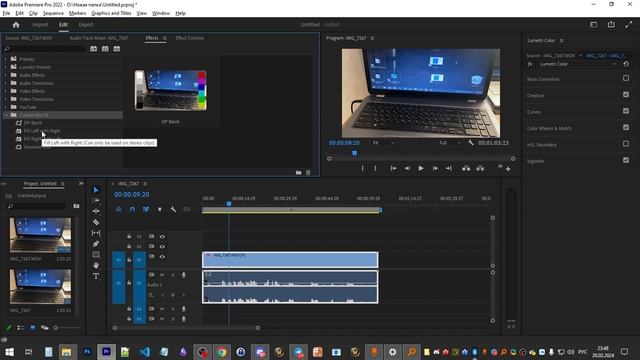Select the Selection tool arrow

click(x=96, y=190)
